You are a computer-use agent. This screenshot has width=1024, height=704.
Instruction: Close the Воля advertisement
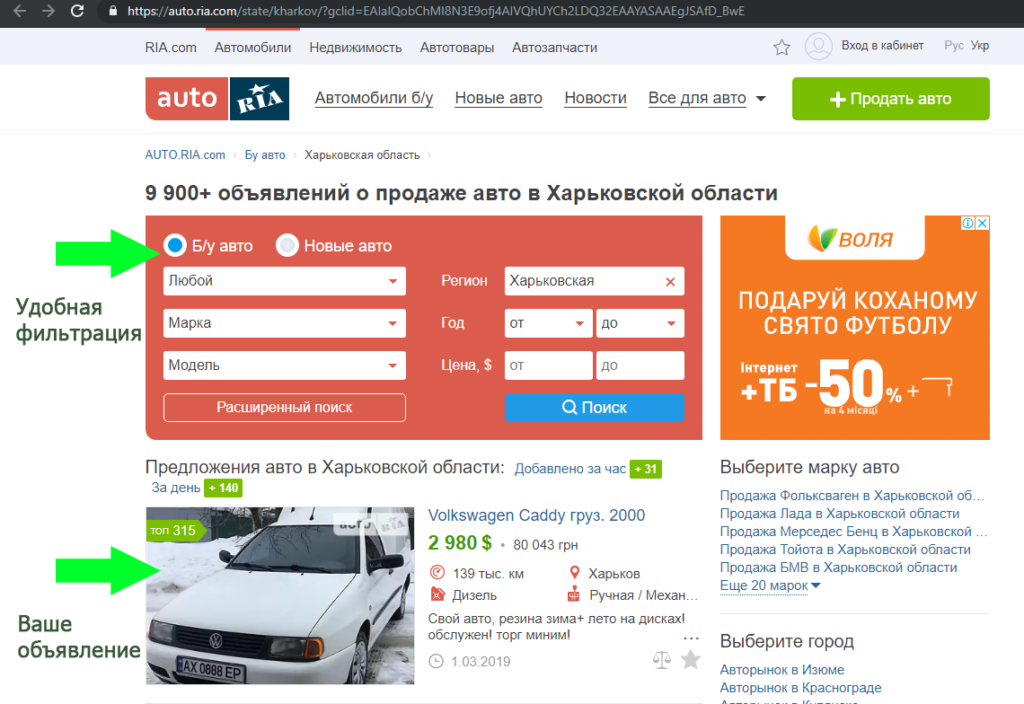982,223
